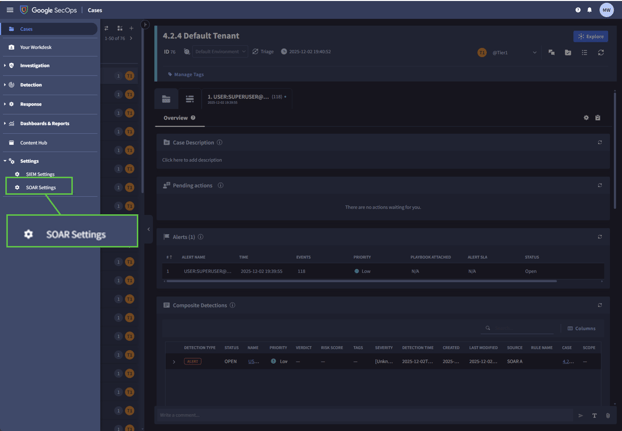This screenshot has width=622, height=431.
Task: Click the help question mark icon
Action: 578,10
